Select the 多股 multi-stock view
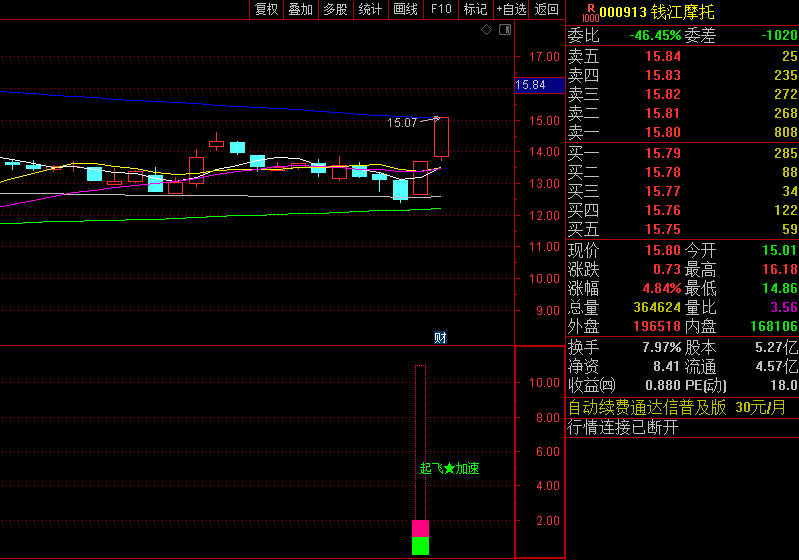This screenshot has height=560, width=799. click(x=336, y=9)
